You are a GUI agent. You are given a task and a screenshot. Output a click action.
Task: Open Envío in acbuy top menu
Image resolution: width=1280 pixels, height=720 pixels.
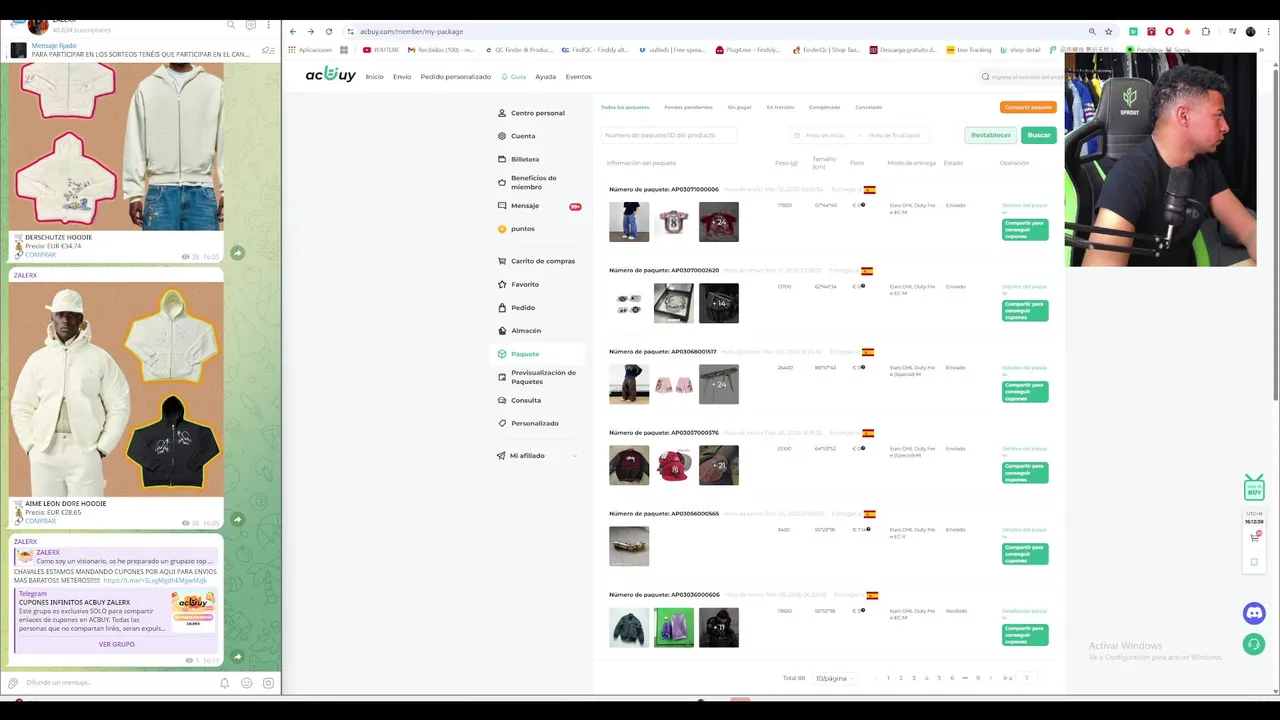point(402,77)
